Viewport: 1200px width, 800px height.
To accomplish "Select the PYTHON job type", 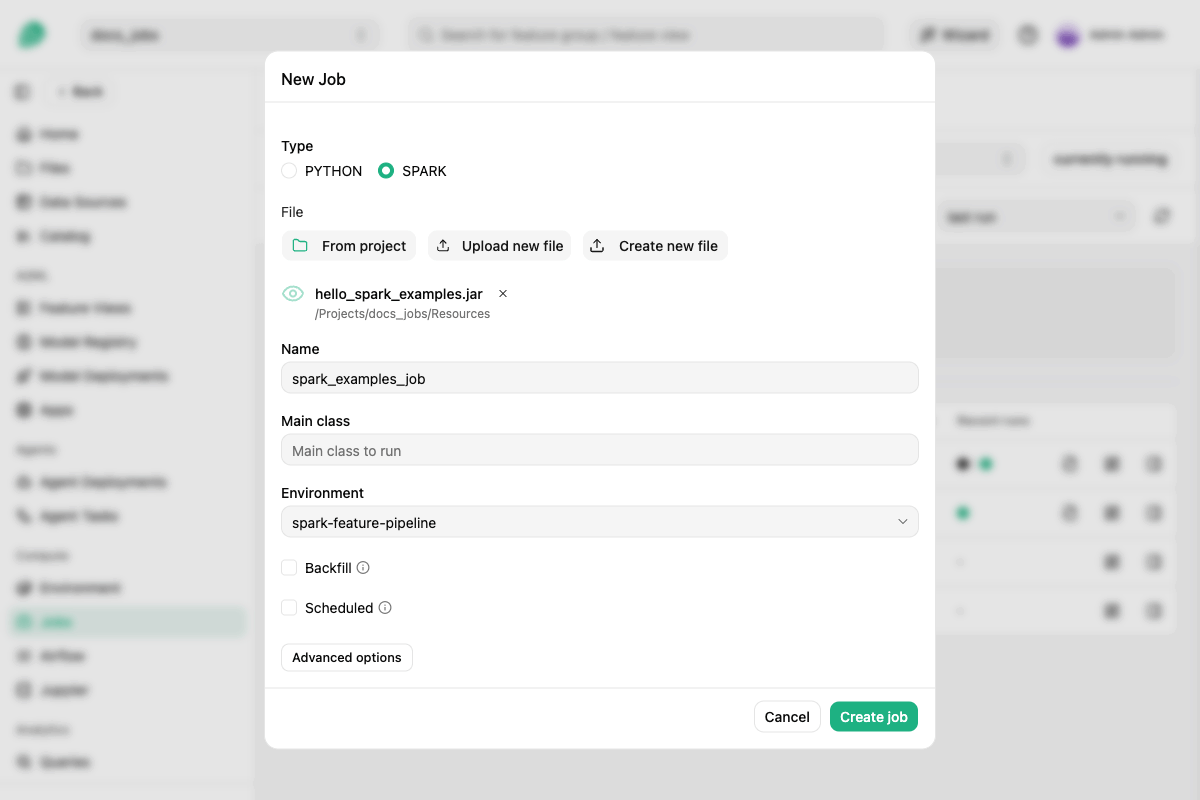I will click(289, 171).
